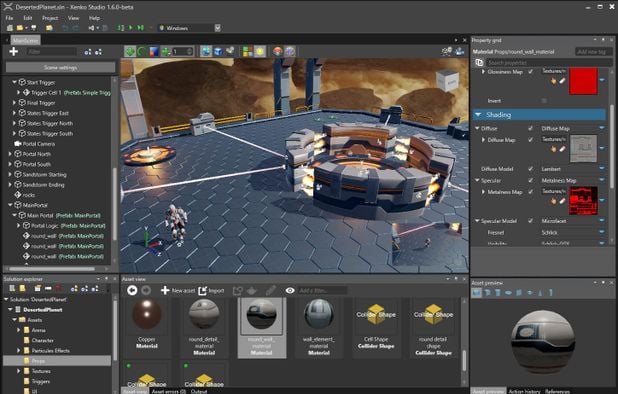Screen dimensions: 618x394
Task: Click the colored grid squares icon
Action: point(248,51)
